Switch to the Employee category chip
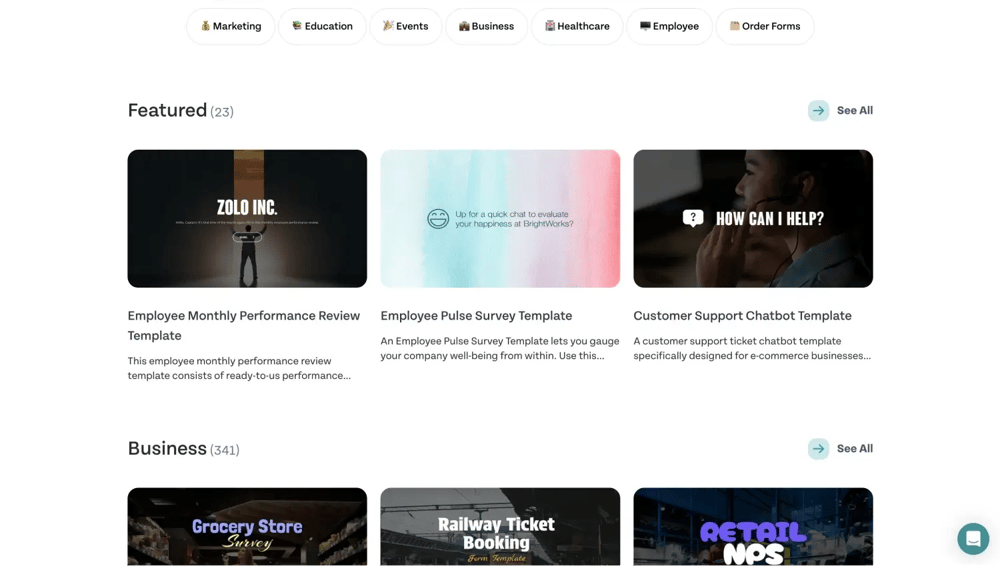This screenshot has height=566, width=1000. 669,26
